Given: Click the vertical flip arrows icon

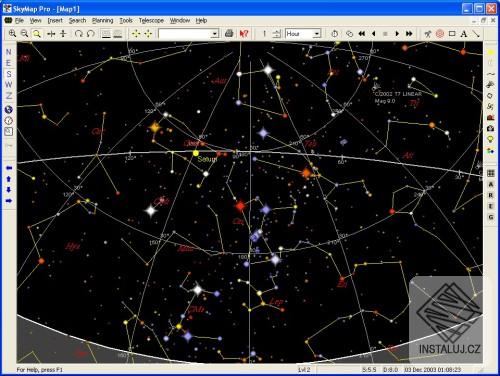Looking at the screenshot, I should click(x=63, y=34).
